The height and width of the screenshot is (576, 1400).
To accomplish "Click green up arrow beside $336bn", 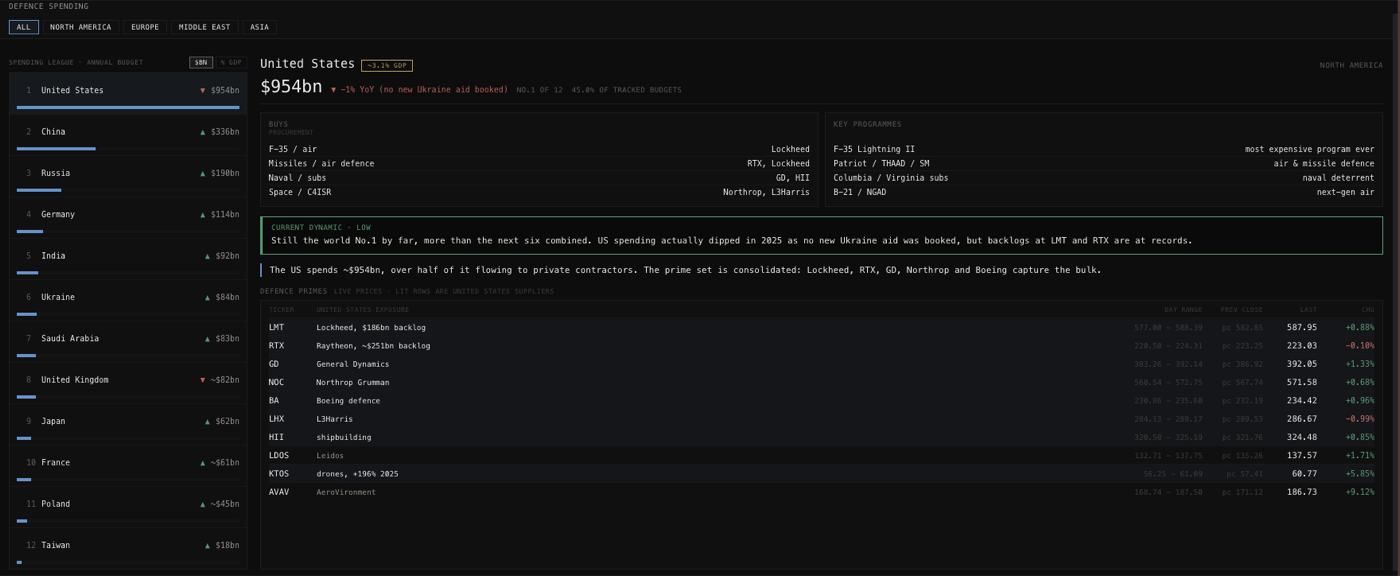I will (x=203, y=132).
